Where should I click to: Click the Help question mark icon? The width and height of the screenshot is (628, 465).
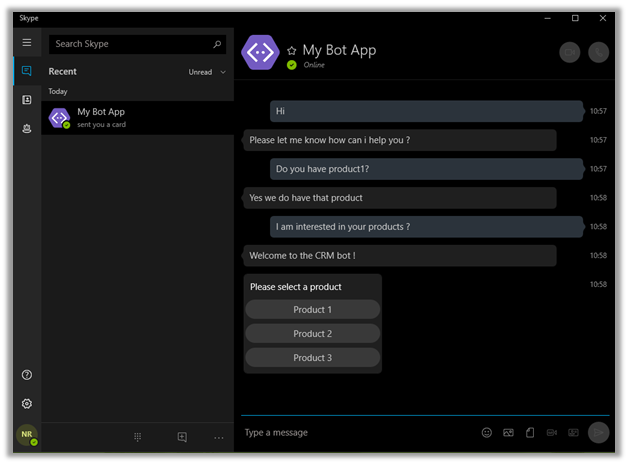(27, 375)
